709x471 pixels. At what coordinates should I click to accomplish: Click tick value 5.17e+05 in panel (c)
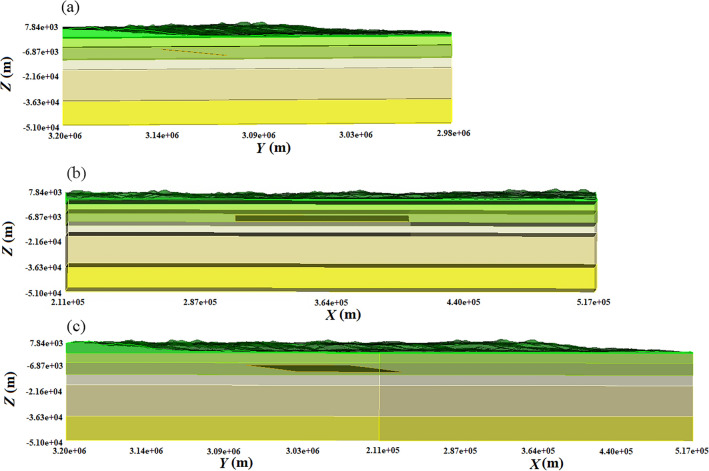tap(692, 451)
